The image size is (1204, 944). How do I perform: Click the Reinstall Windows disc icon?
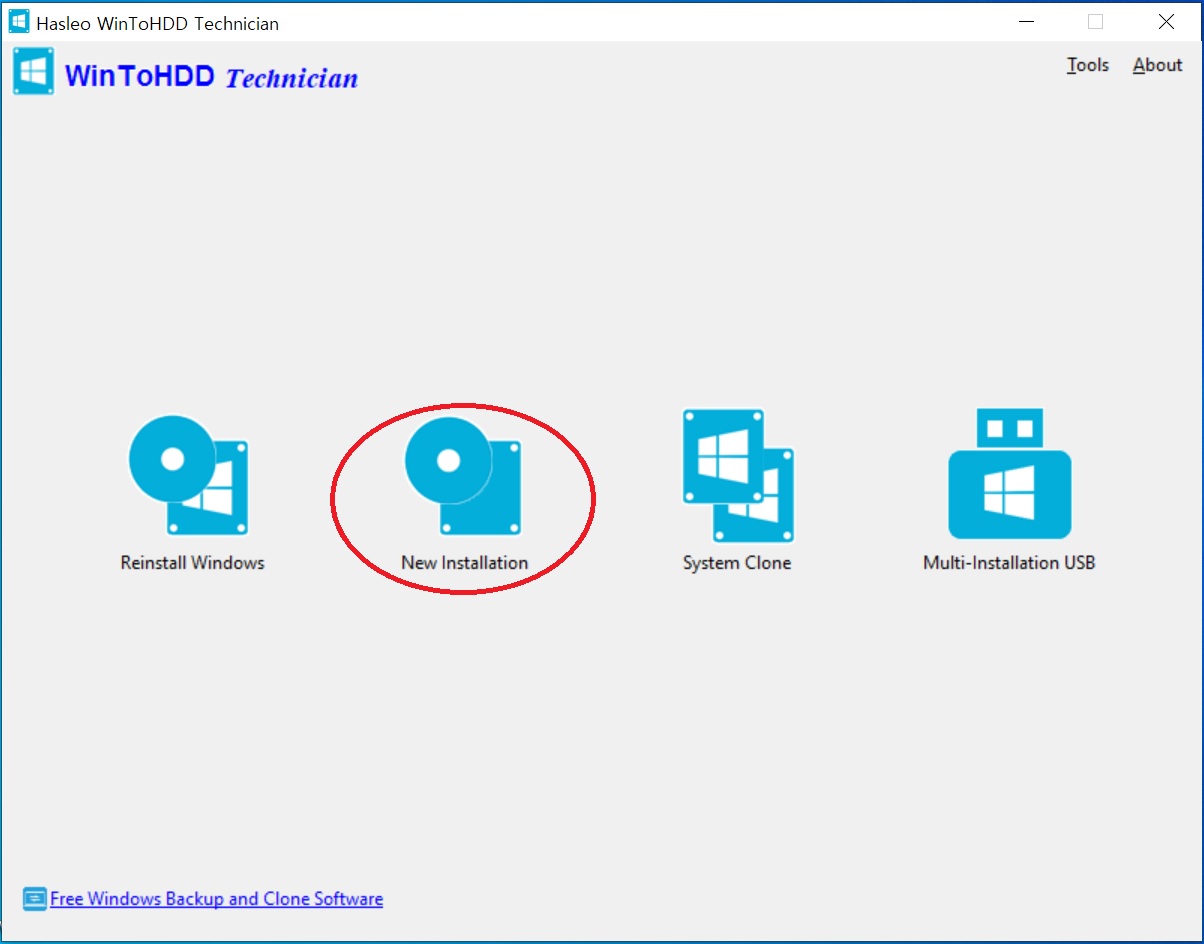(189, 475)
